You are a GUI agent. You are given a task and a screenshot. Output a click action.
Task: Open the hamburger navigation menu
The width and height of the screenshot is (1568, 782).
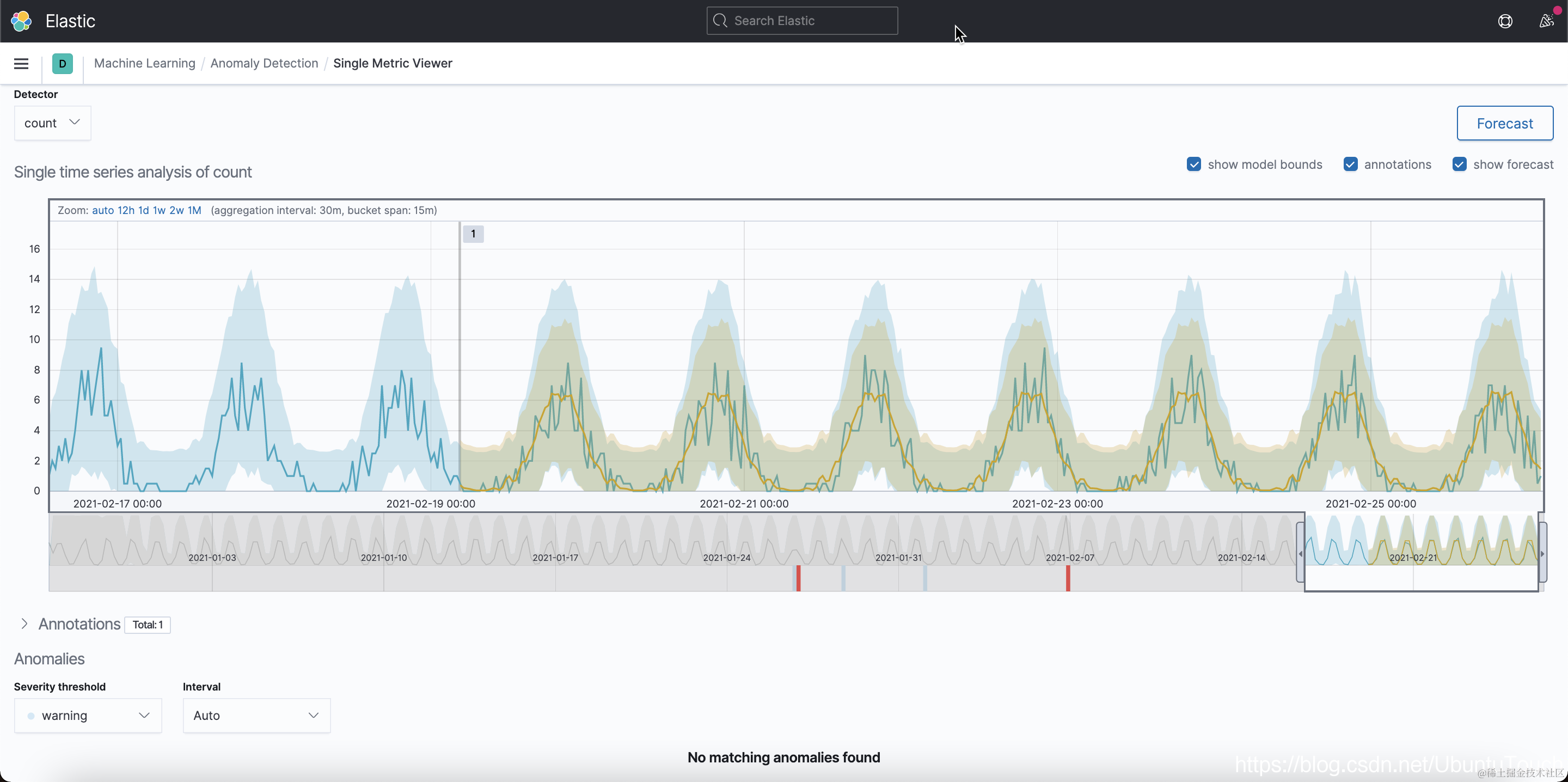(x=21, y=63)
